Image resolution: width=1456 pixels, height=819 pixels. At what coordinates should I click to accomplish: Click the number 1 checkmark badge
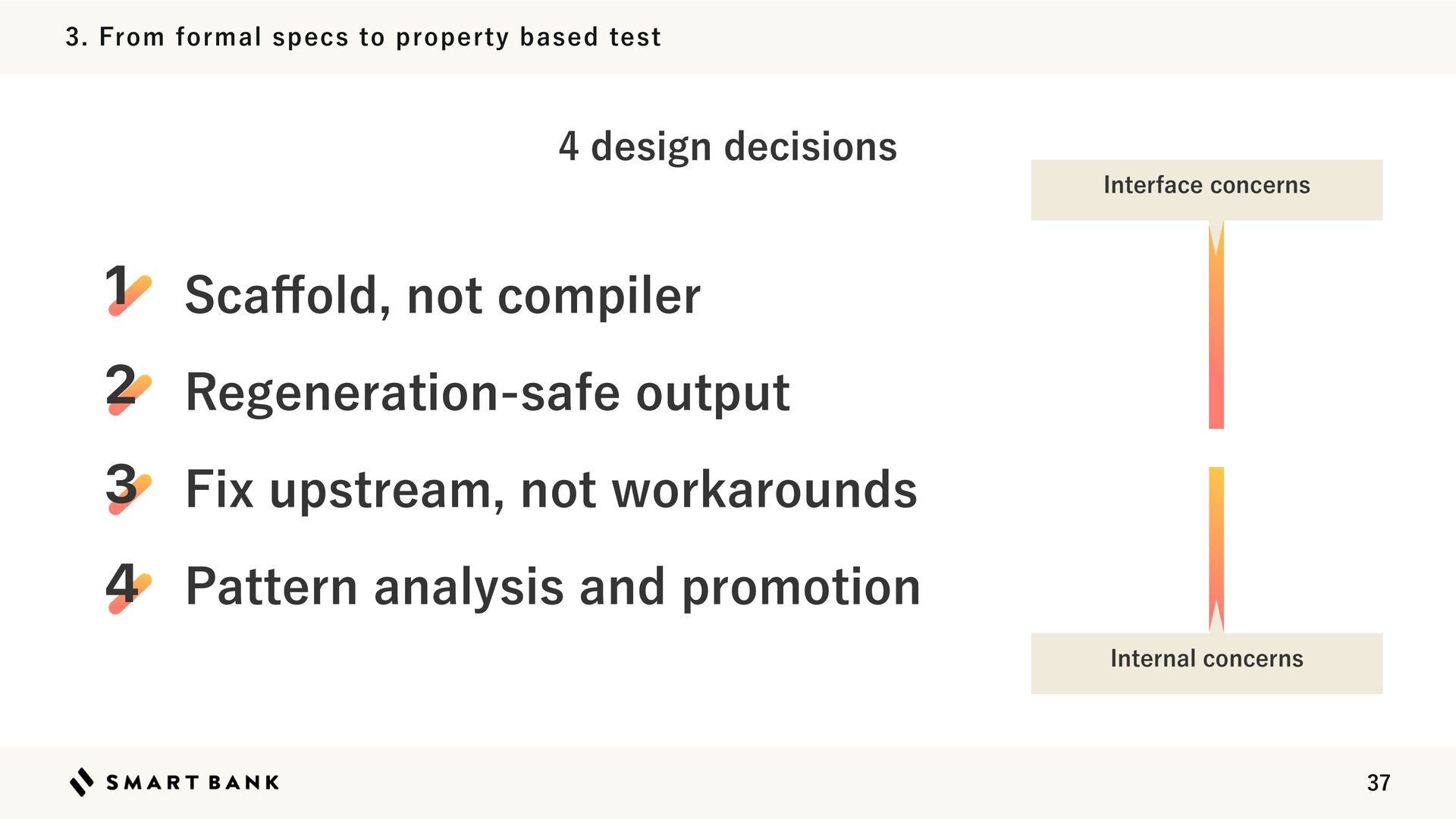(x=127, y=290)
